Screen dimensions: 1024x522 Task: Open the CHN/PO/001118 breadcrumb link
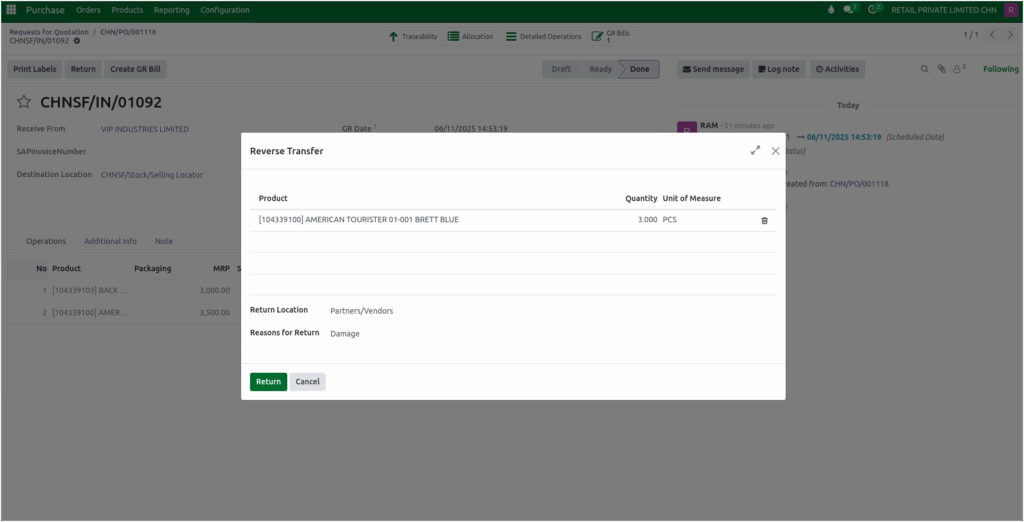pyautogui.click(x=128, y=32)
